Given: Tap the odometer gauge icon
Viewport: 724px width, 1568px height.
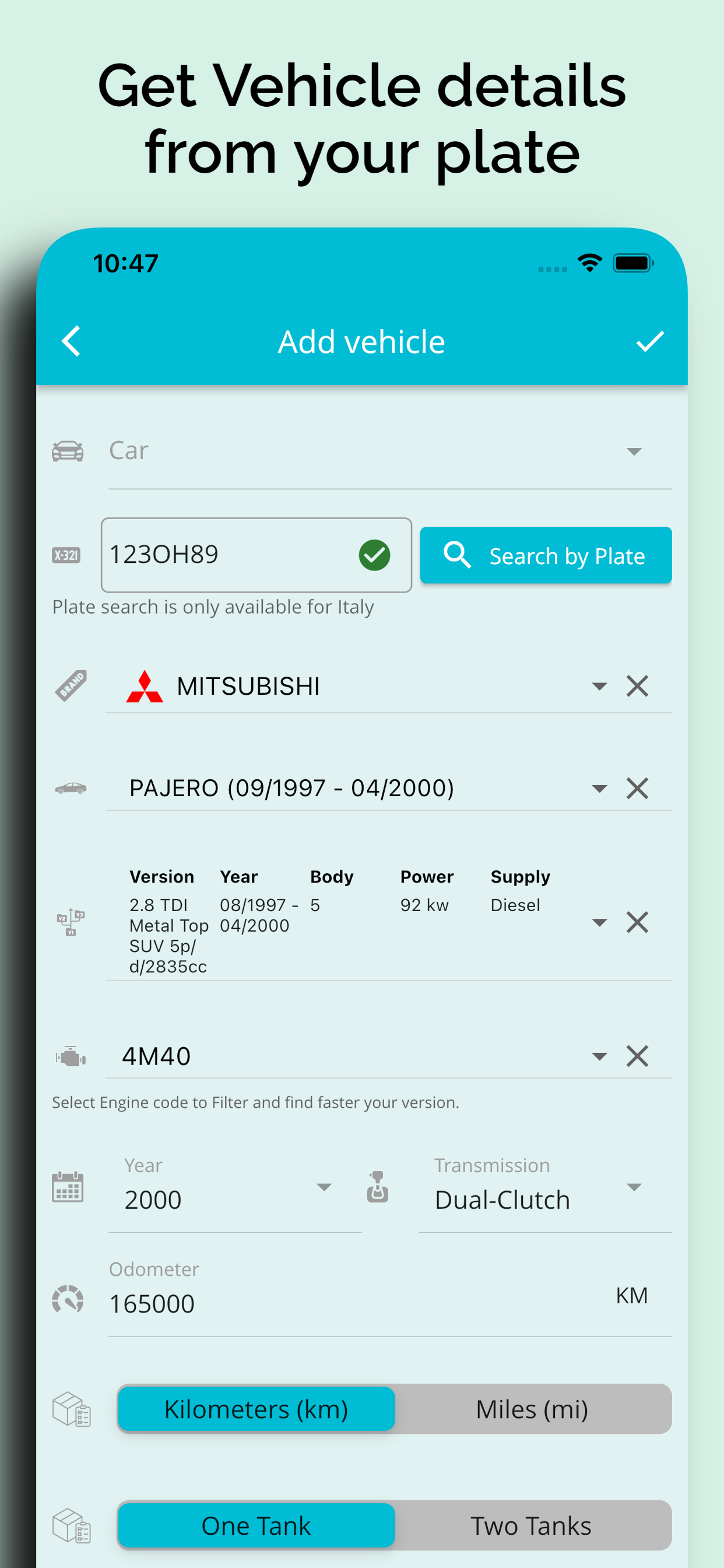Looking at the screenshot, I should [68, 1299].
